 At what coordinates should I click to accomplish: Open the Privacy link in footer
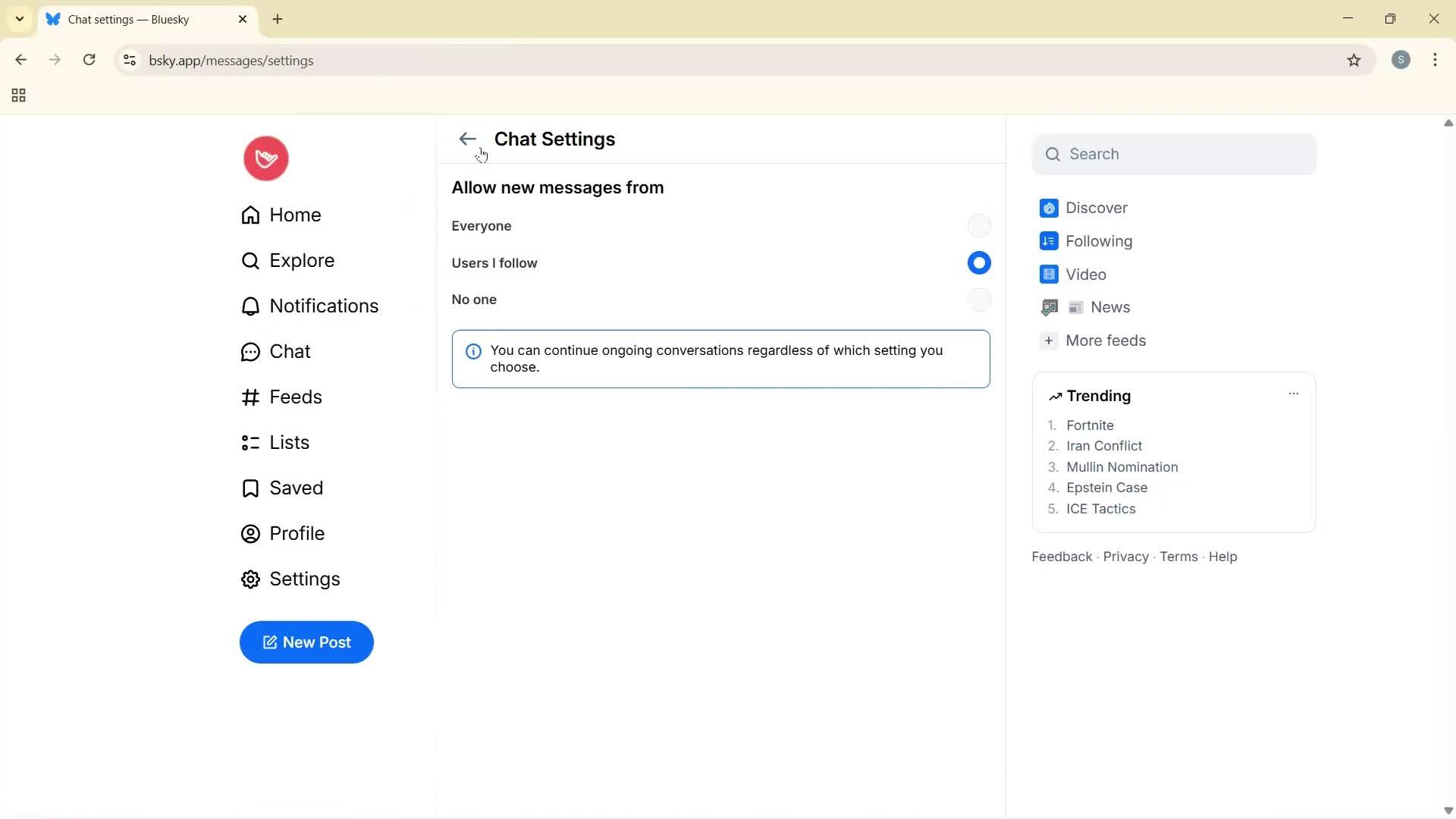[1125, 556]
